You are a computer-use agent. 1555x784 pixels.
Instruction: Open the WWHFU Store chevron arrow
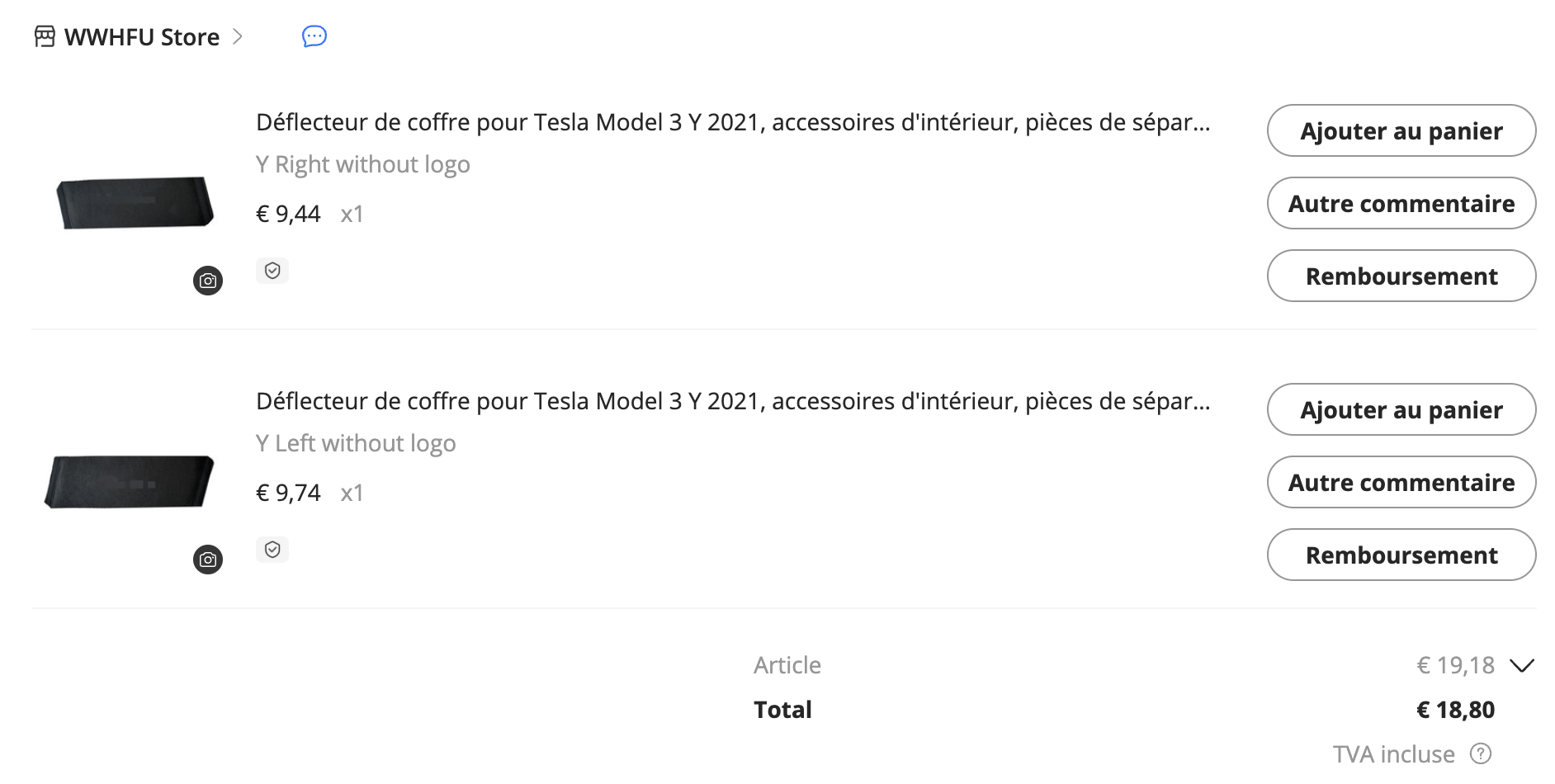tap(238, 36)
